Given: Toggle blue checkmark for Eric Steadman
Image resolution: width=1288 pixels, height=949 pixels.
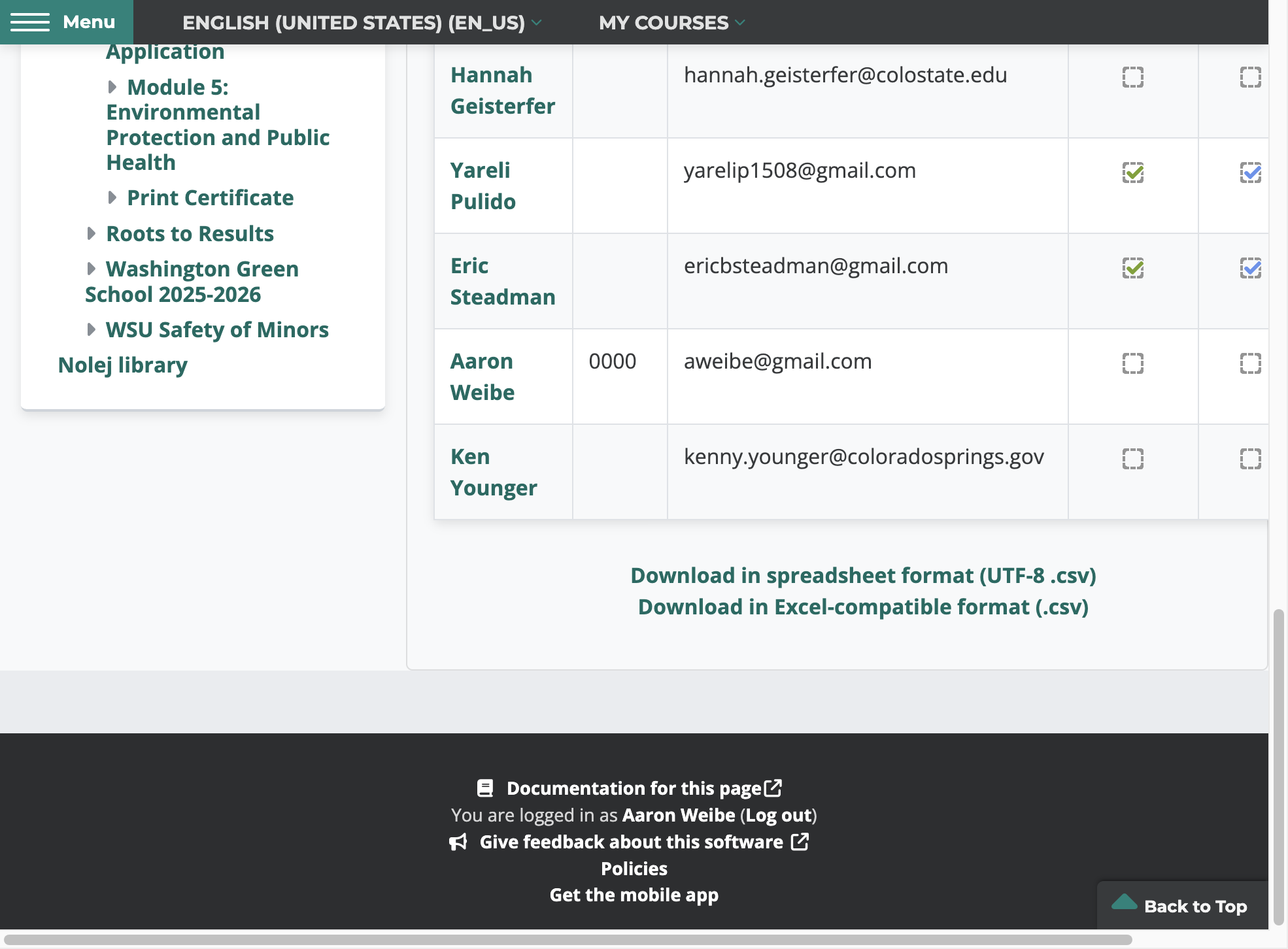Looking at the screenshot, I should (x=1251, y=268).
